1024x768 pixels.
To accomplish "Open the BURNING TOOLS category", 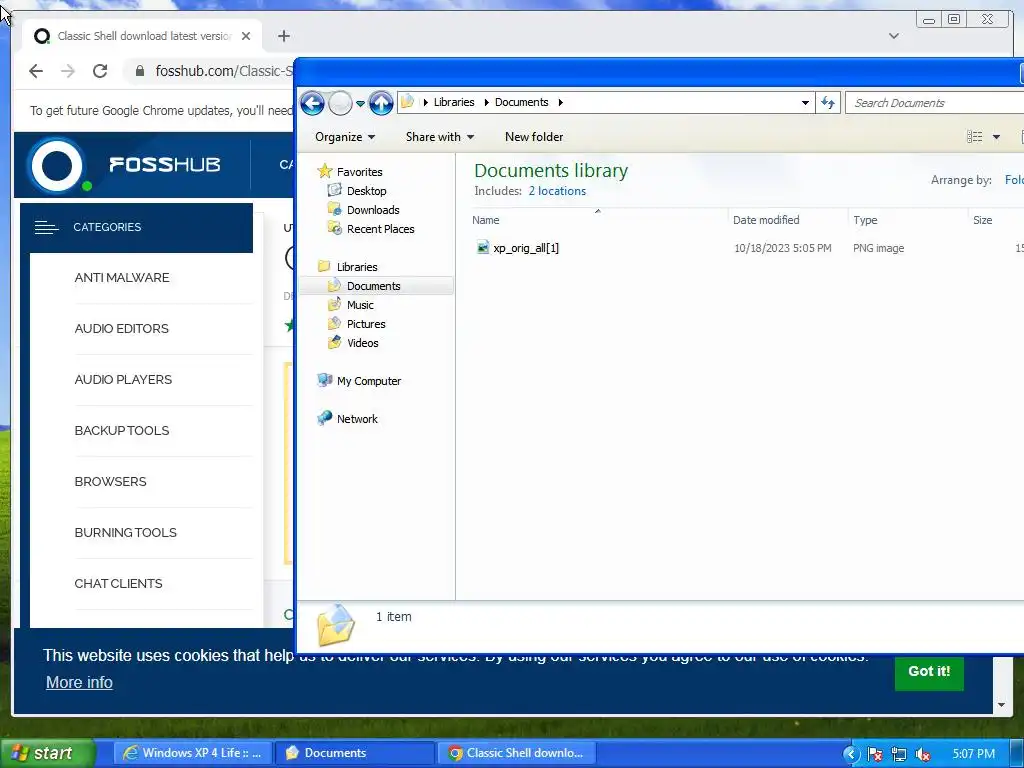I will coord(125,532).
